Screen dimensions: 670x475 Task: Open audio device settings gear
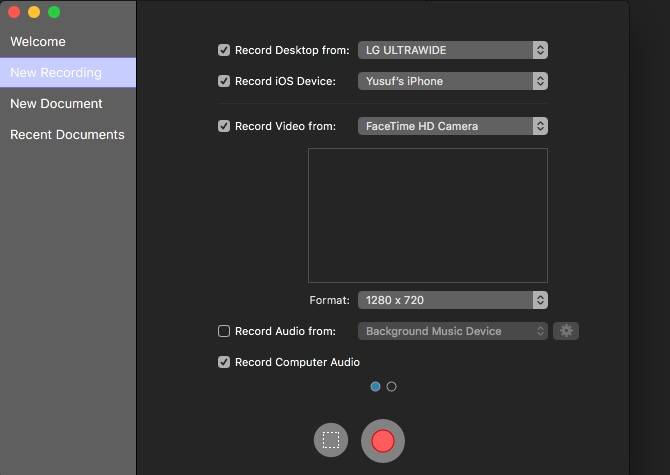567,331
